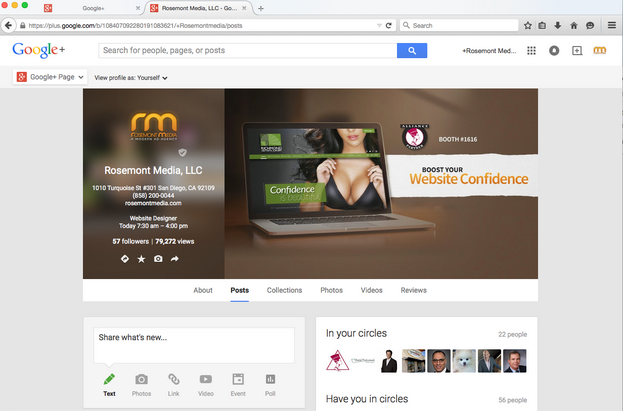This screenshot has width=623, height=411.
Task: Click the 79,272 views text
Action: point(175,241)
